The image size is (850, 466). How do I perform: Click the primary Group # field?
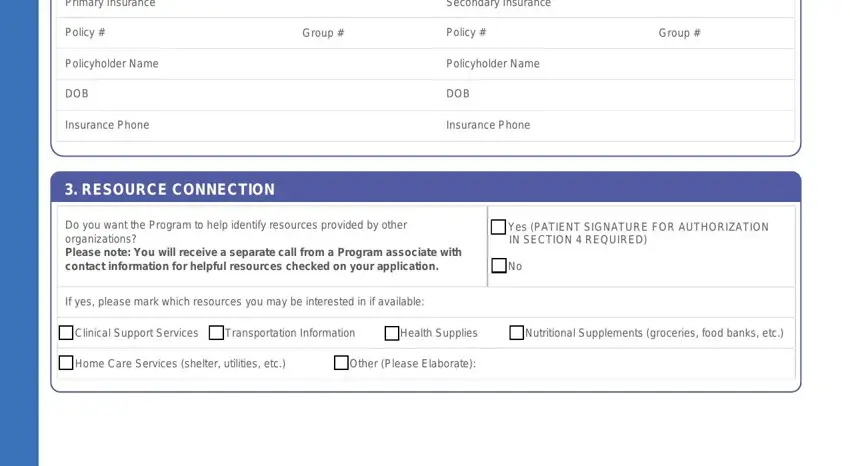click(393, 33)
